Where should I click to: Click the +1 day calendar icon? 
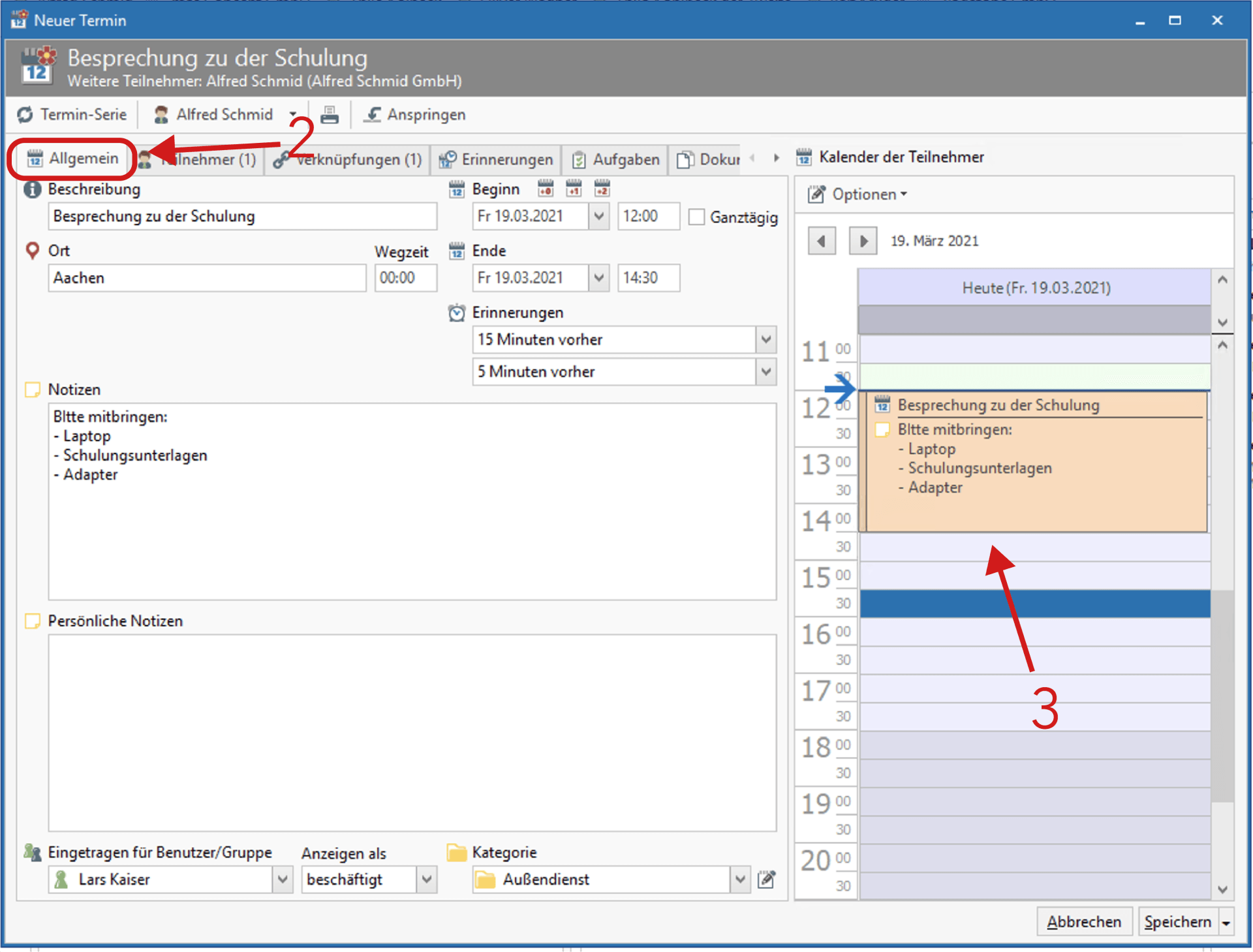[574, 189]
